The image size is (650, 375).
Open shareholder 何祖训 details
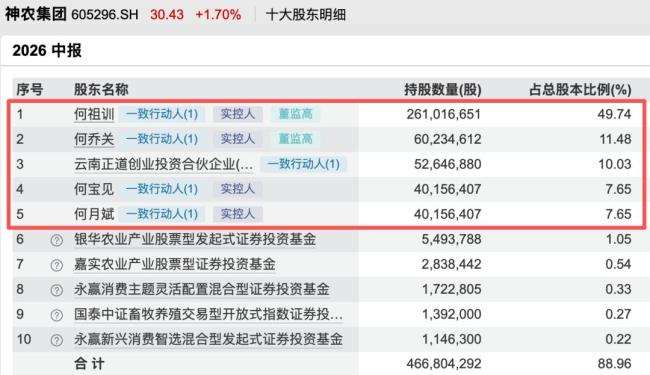(94, 114)
